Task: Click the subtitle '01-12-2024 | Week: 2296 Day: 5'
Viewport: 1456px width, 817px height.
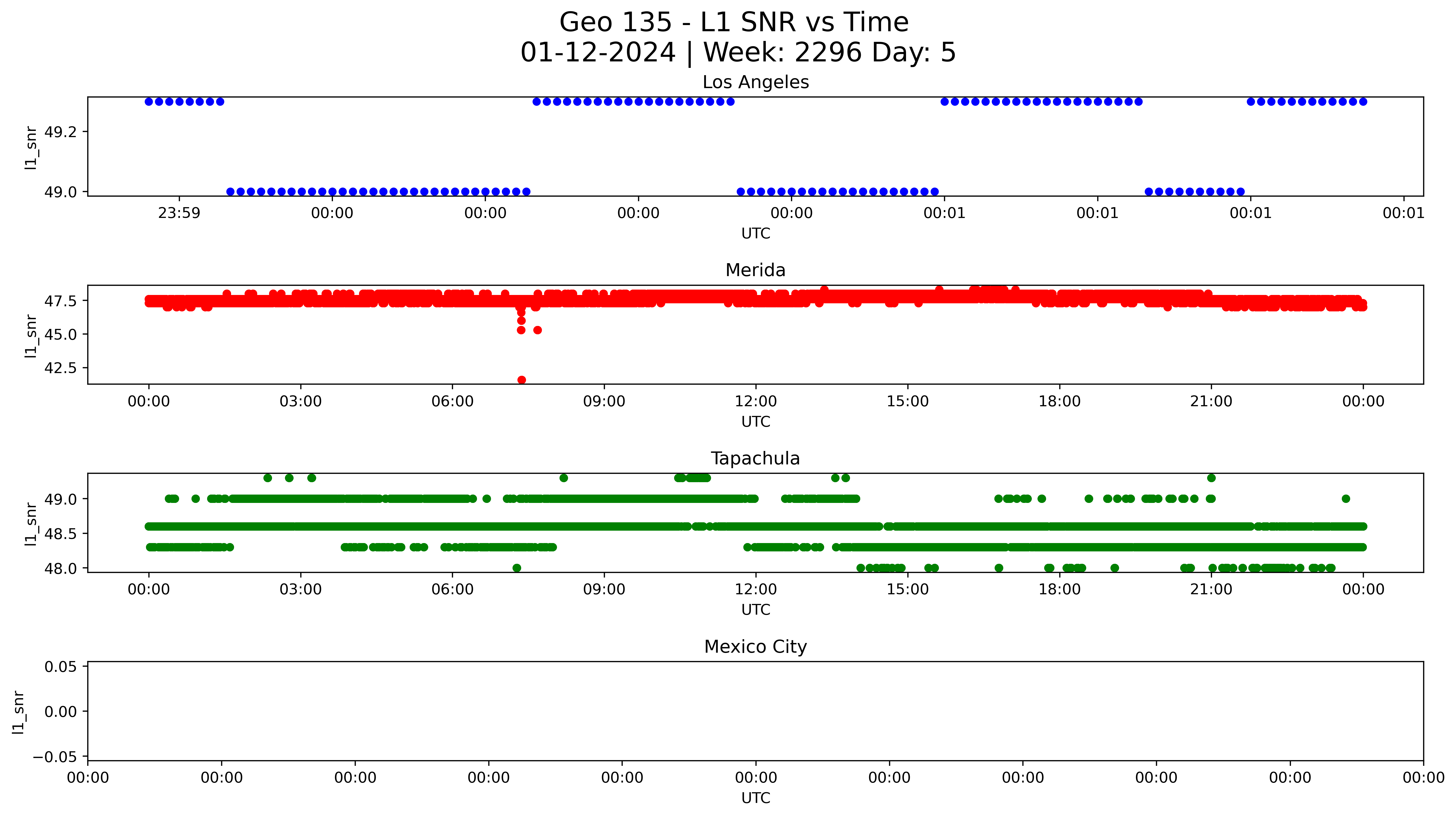Action: [x=738, y=53]
